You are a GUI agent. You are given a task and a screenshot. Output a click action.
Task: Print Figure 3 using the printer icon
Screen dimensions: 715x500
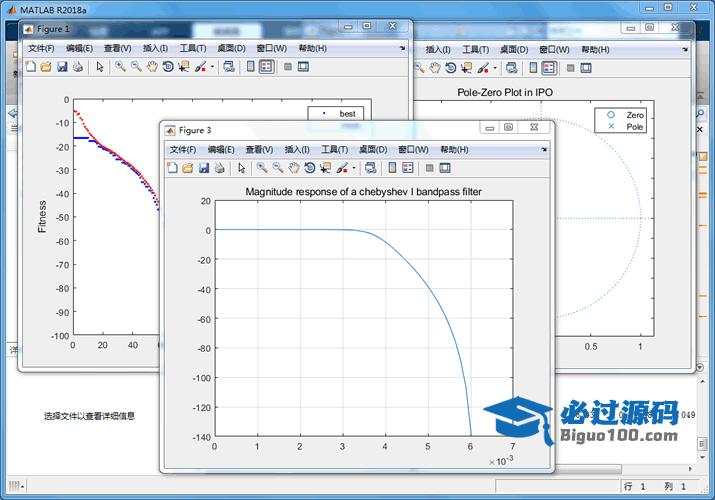coord(220,168)
